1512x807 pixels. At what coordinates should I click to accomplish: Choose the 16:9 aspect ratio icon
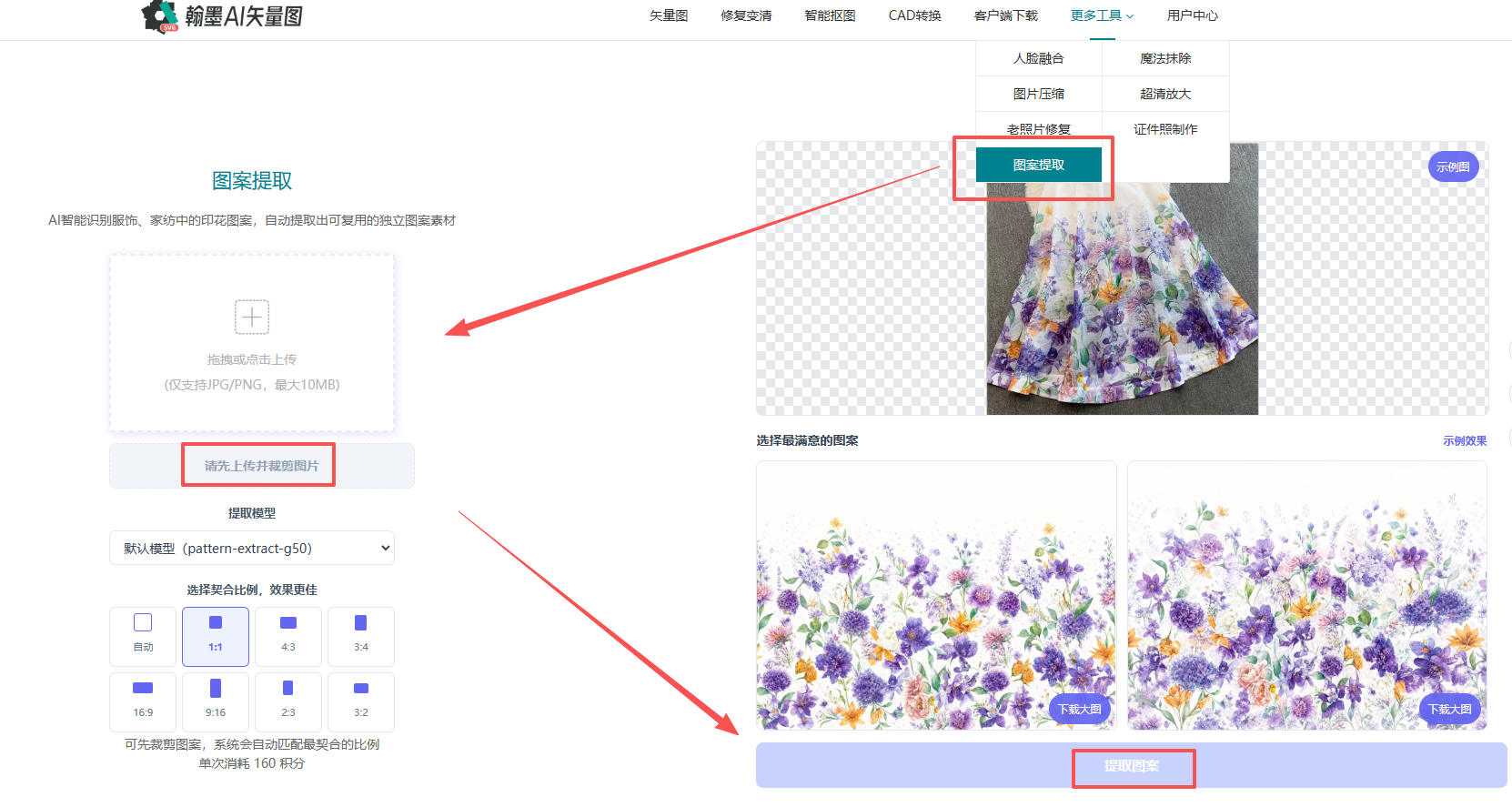(143, 688)
